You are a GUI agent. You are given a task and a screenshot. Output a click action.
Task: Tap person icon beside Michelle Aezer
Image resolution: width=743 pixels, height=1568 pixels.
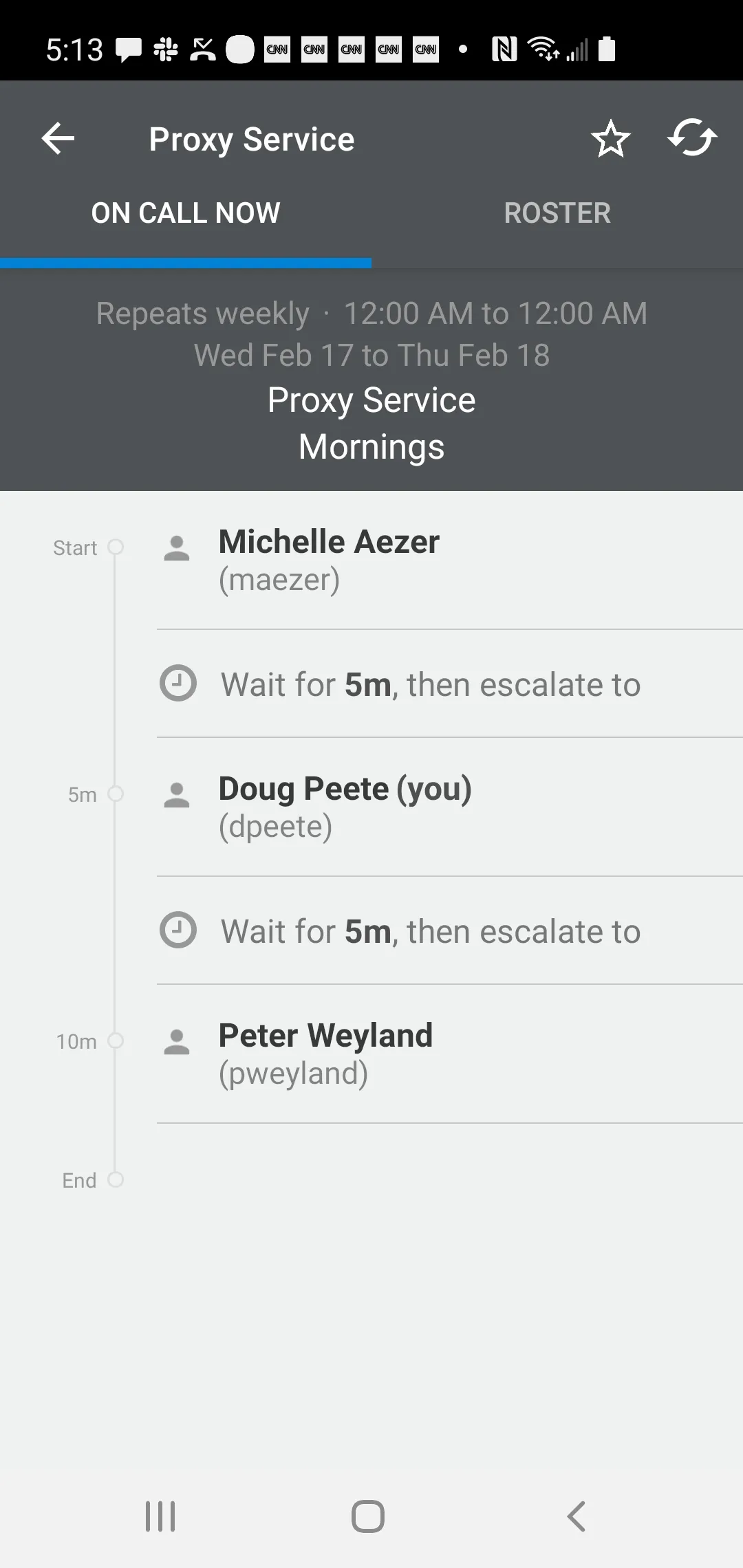(177, 549)
